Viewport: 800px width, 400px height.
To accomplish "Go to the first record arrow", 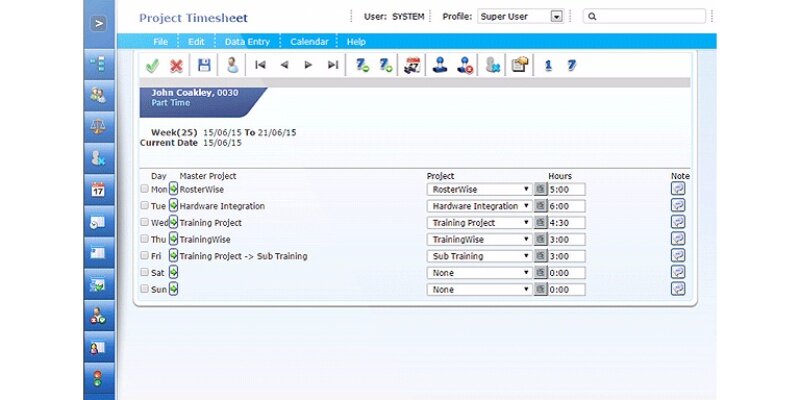I will (x=260, y=65).
